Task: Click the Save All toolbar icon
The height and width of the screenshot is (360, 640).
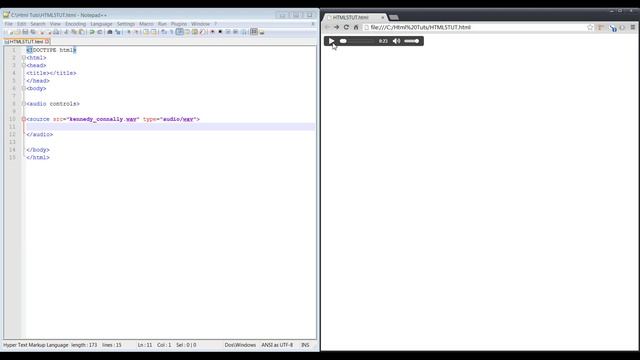Action: click(x=33, y=32)
